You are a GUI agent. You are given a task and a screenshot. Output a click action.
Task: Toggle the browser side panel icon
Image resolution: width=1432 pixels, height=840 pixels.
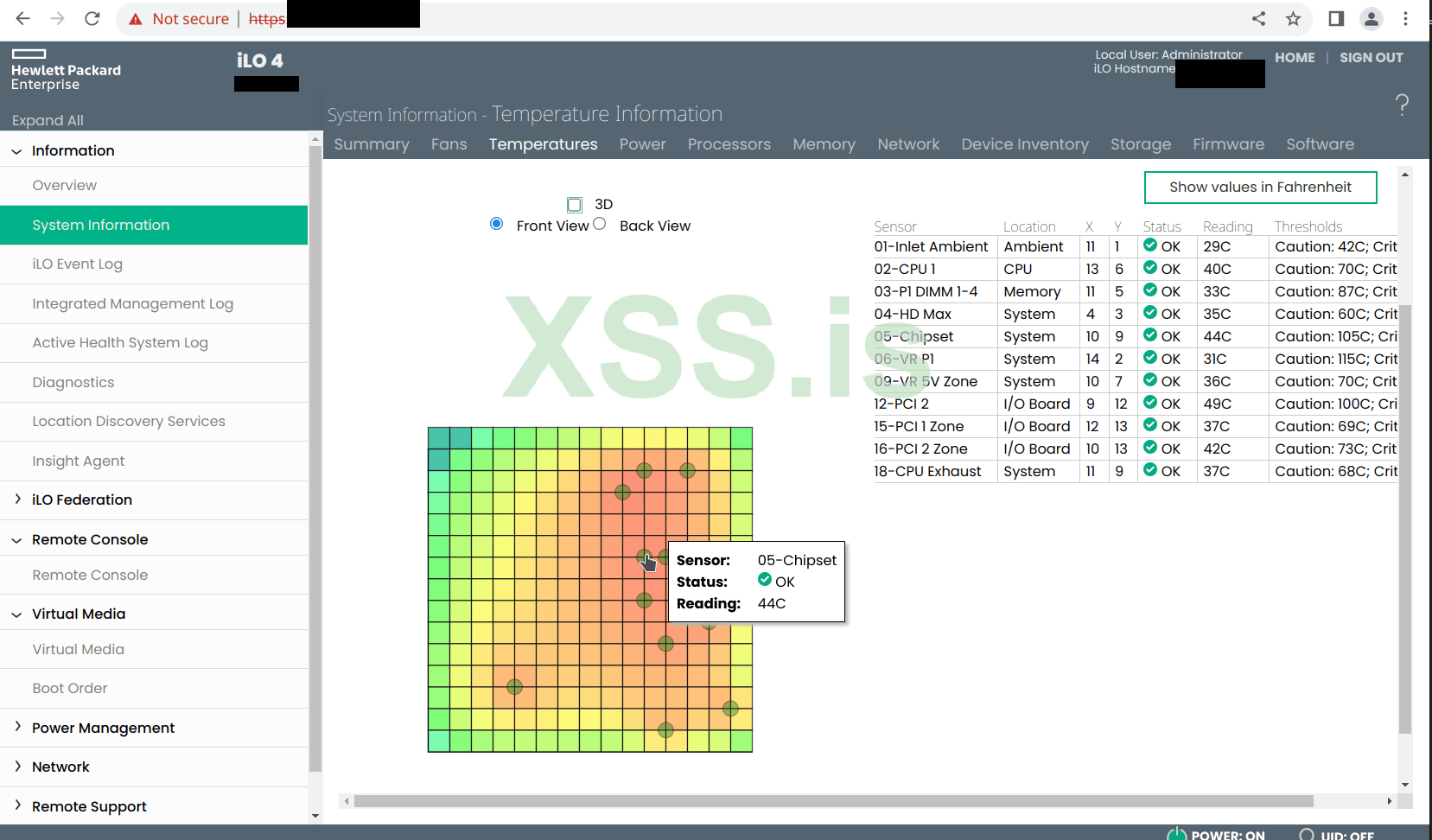tap(1336, 18)
